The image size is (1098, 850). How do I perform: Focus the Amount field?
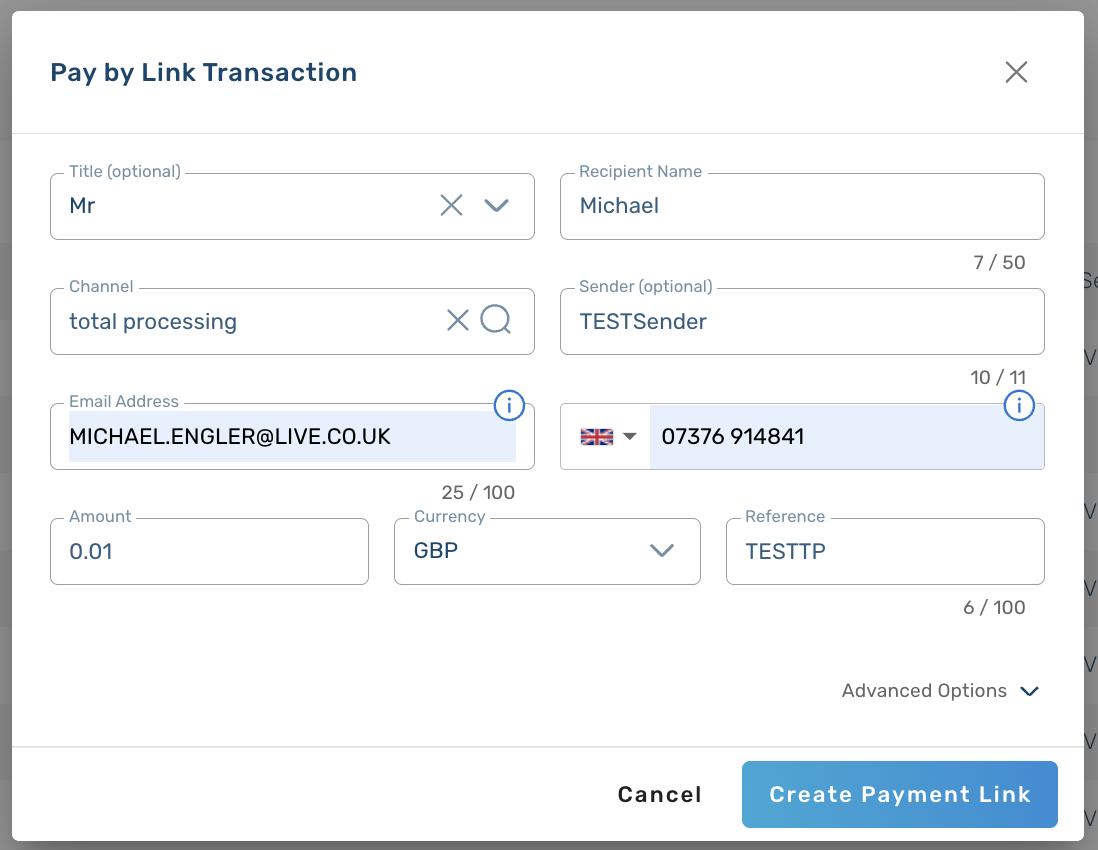click(x=209, y=551)
